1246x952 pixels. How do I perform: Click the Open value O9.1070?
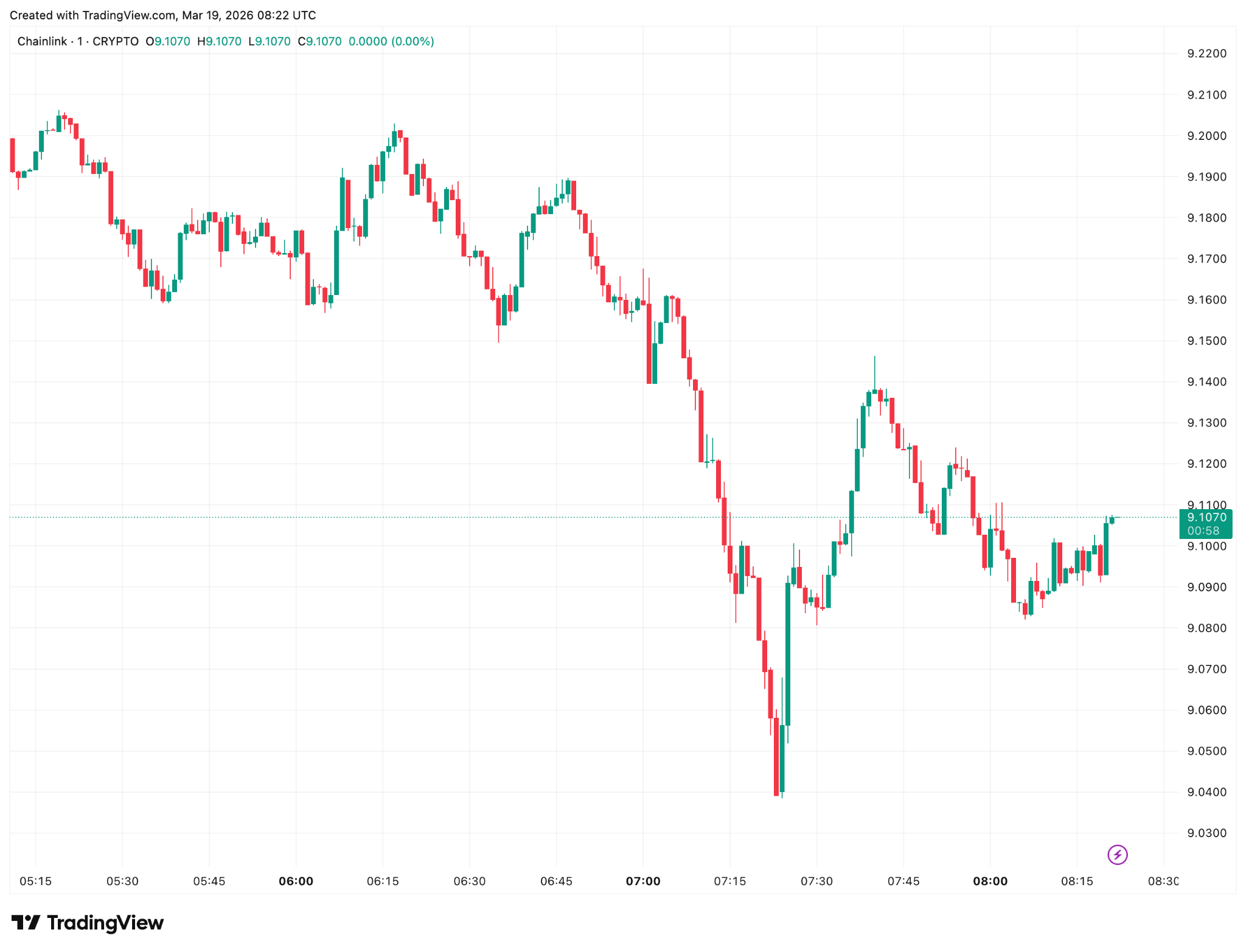tap(168, 41)
